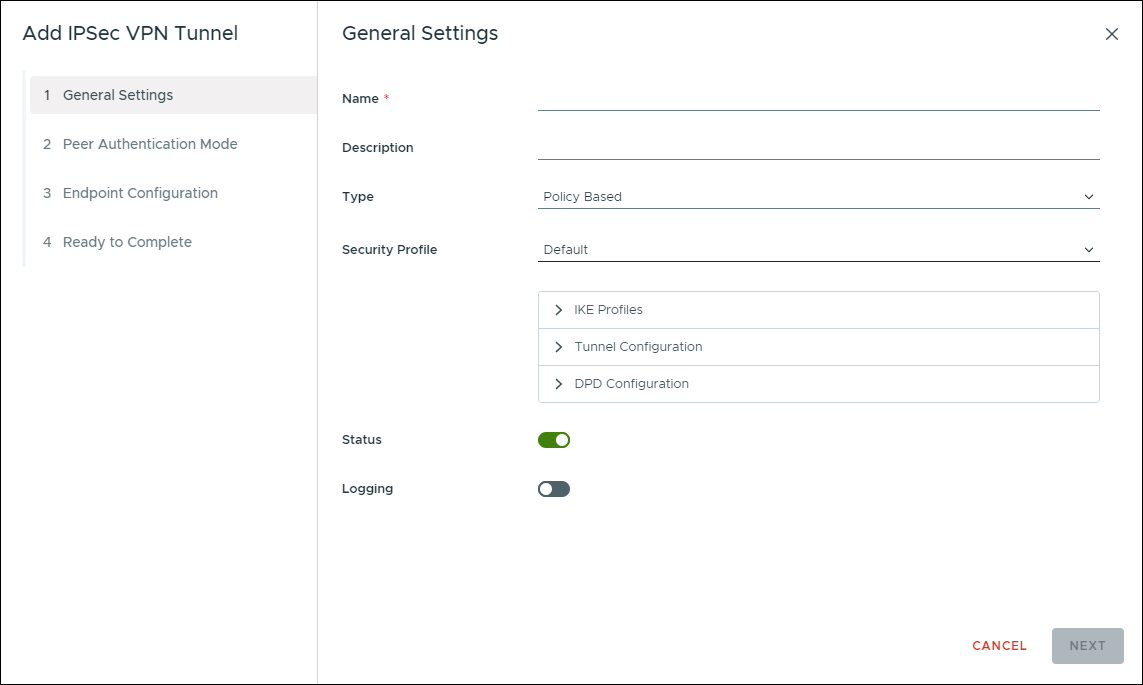Click the Security Profile dropdown chevron
Image resolution: width=1143 pixels, height=685 pixels.
(1090, 249)
